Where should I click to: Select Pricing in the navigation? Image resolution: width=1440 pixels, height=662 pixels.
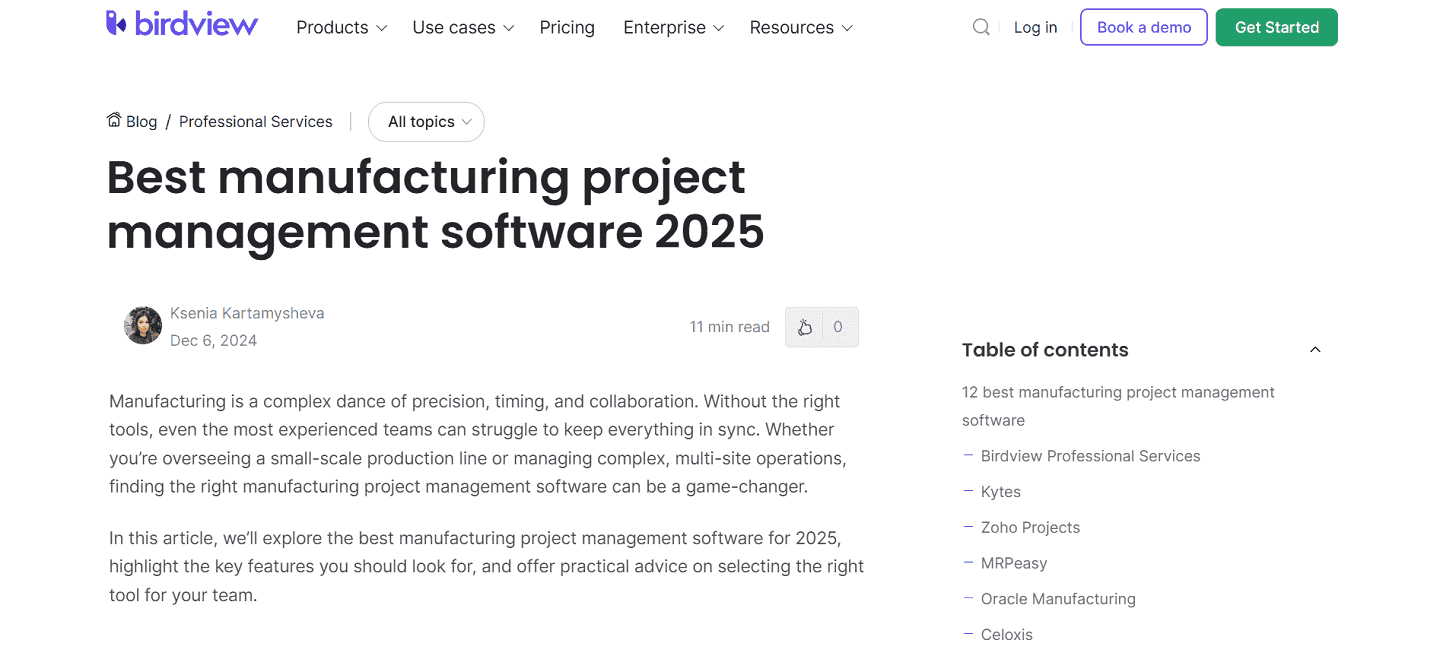567,27
